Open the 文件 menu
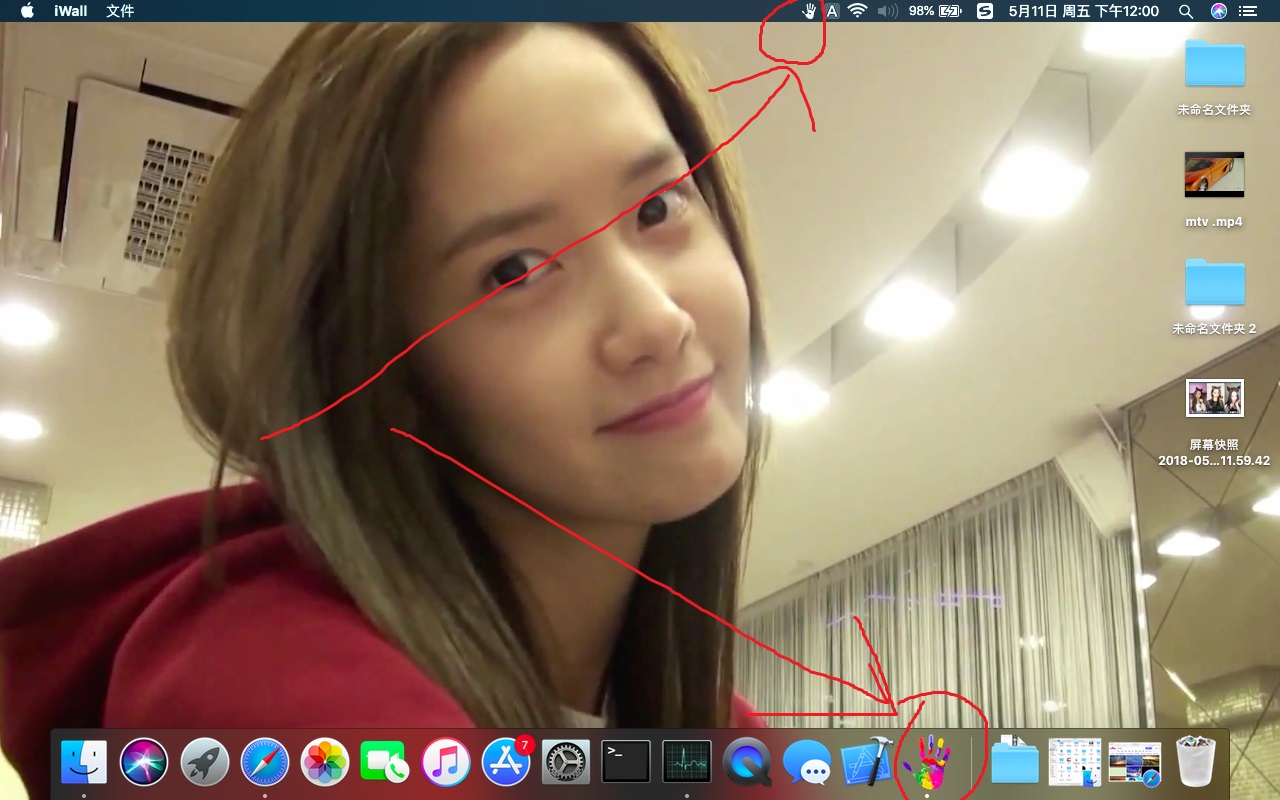 [120, 11]
